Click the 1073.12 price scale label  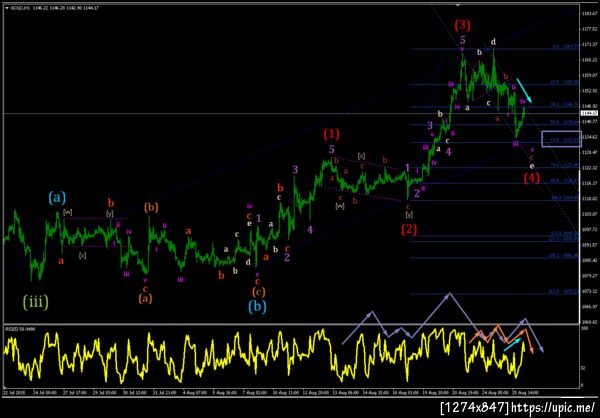(x=588, y=291)
